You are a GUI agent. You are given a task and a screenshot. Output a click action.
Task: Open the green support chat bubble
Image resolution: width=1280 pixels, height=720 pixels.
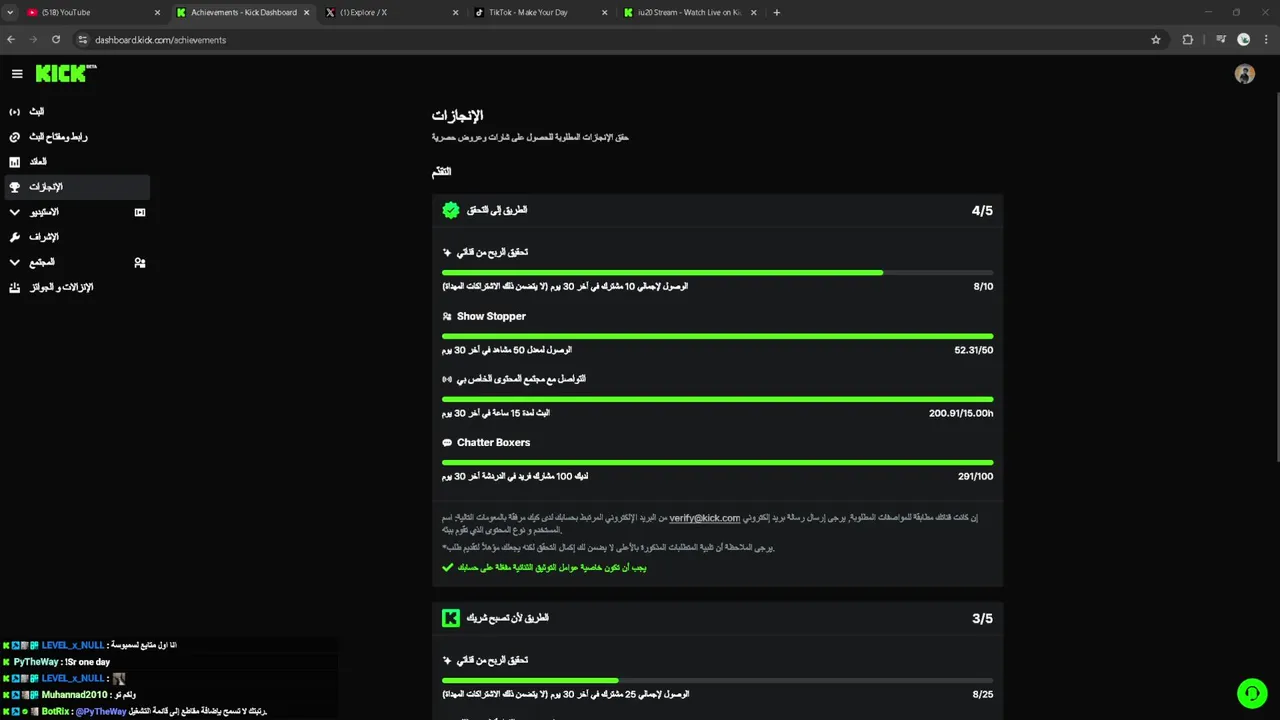1251,693
